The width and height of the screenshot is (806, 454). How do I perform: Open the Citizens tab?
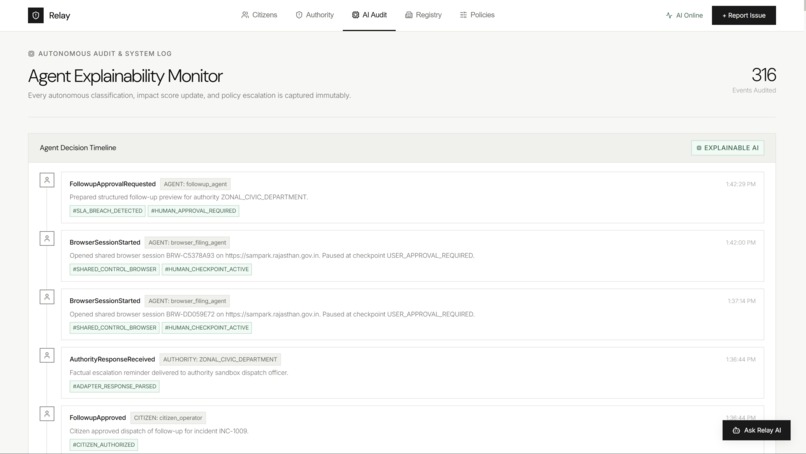(259, 15)
